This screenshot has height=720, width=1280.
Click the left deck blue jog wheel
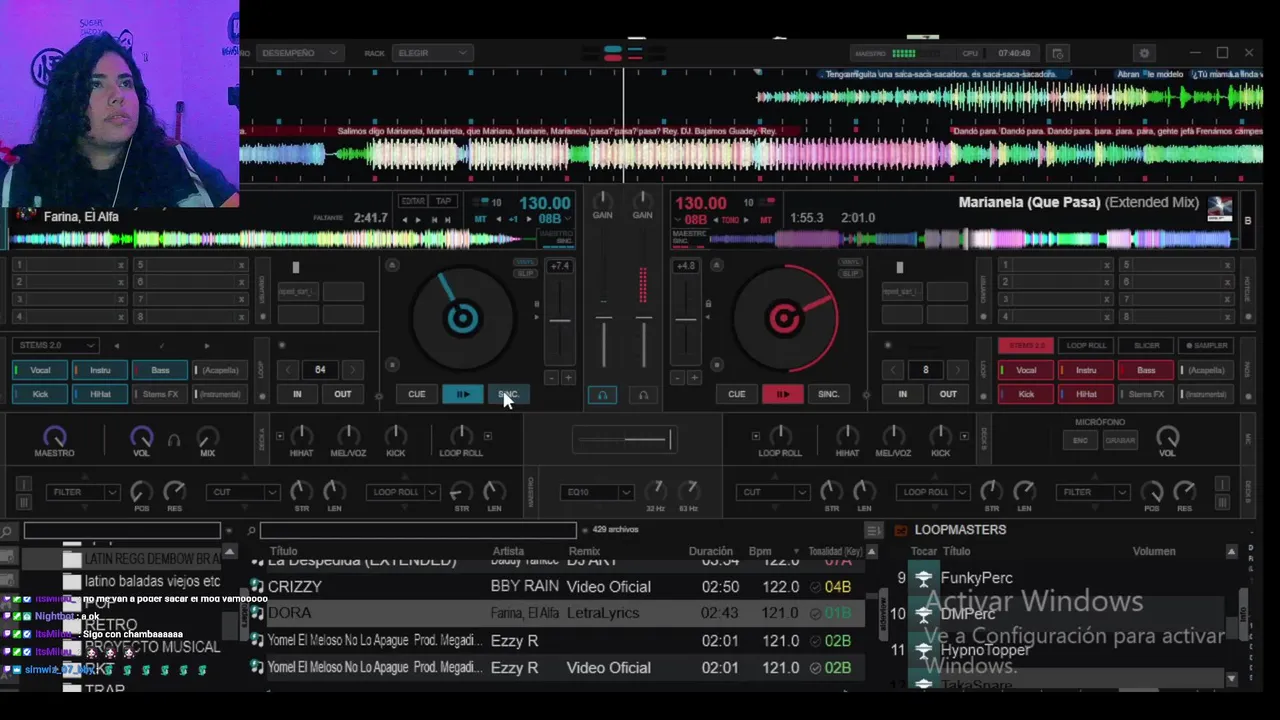coord(462,318)
